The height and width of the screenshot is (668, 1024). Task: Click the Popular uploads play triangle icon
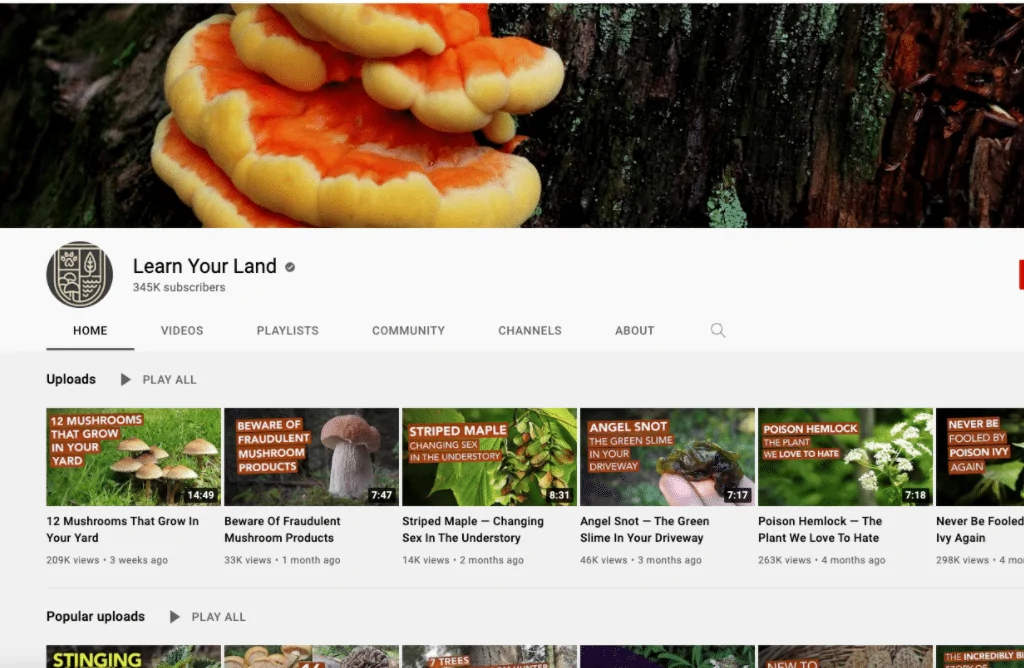(x=174, y=616)
